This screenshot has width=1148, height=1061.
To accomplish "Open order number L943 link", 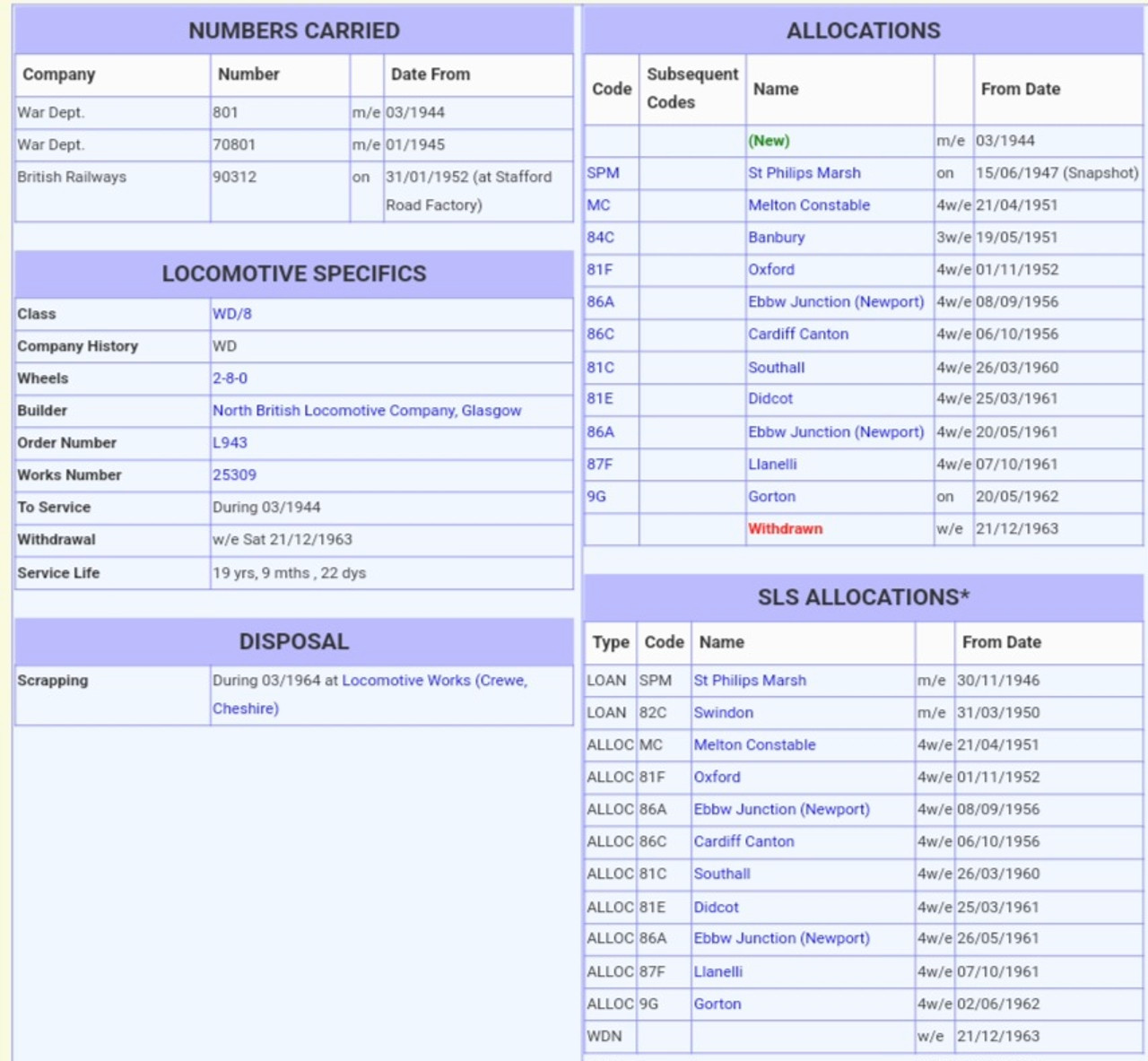I will point(230,443).
